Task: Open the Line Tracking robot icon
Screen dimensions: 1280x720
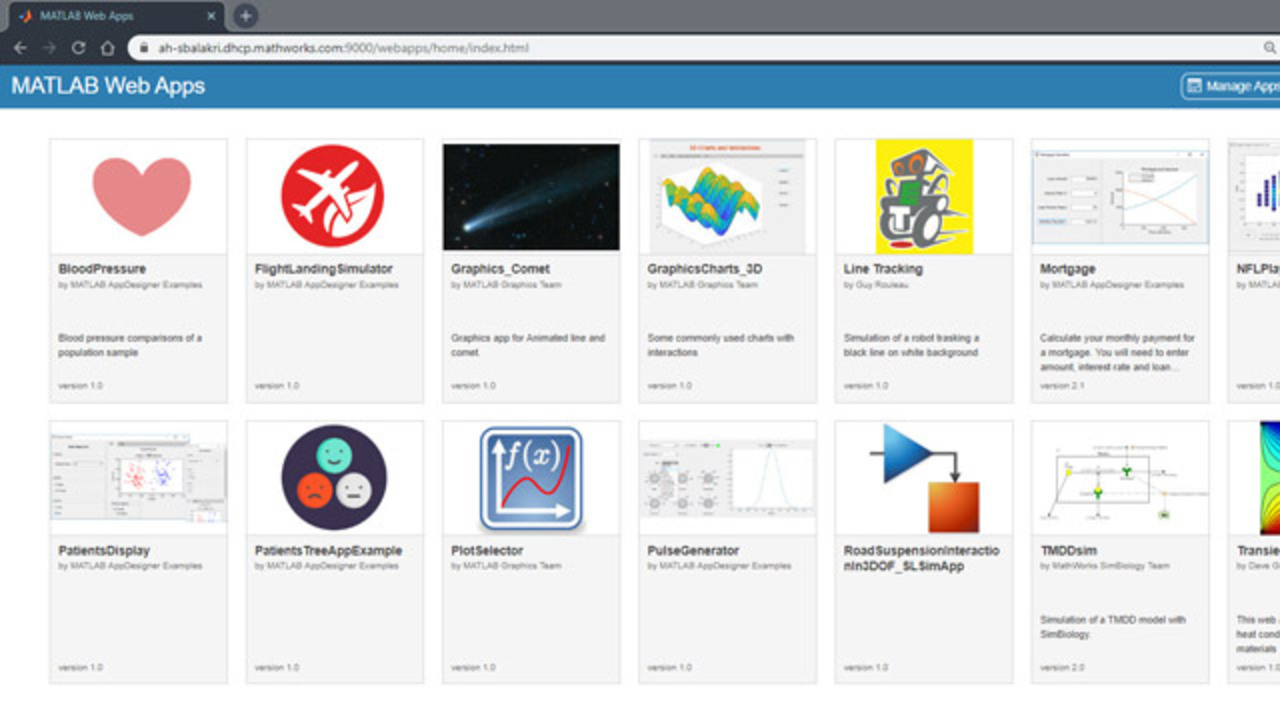Action: (923, 196)
